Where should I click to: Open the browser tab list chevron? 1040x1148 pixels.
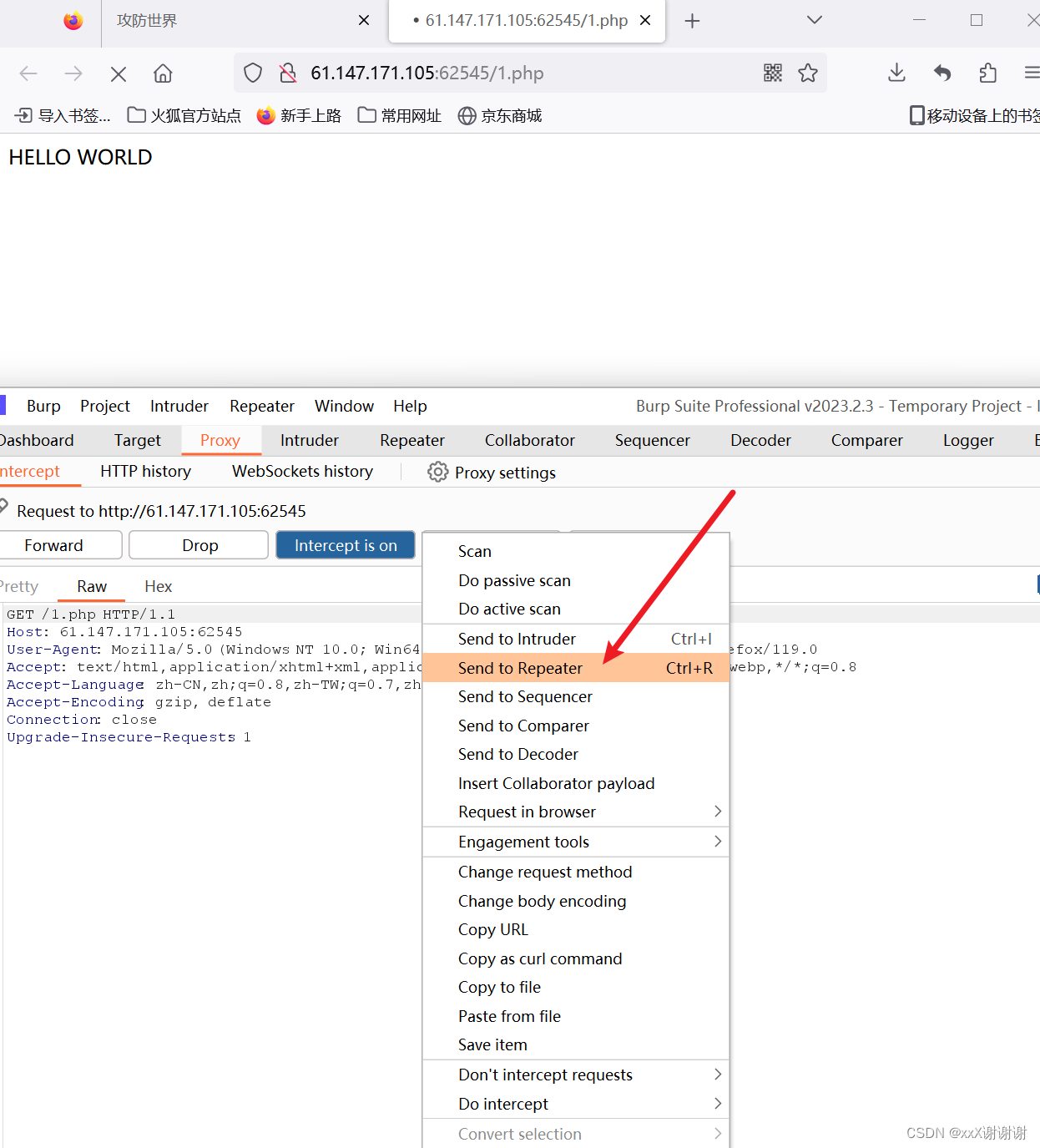[814, 20]
